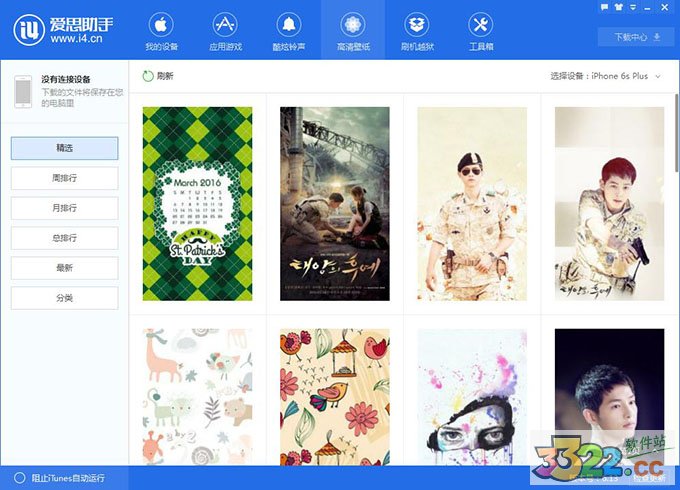
Task: Click the disconnected phone device icon
Action: coord(23,91)
